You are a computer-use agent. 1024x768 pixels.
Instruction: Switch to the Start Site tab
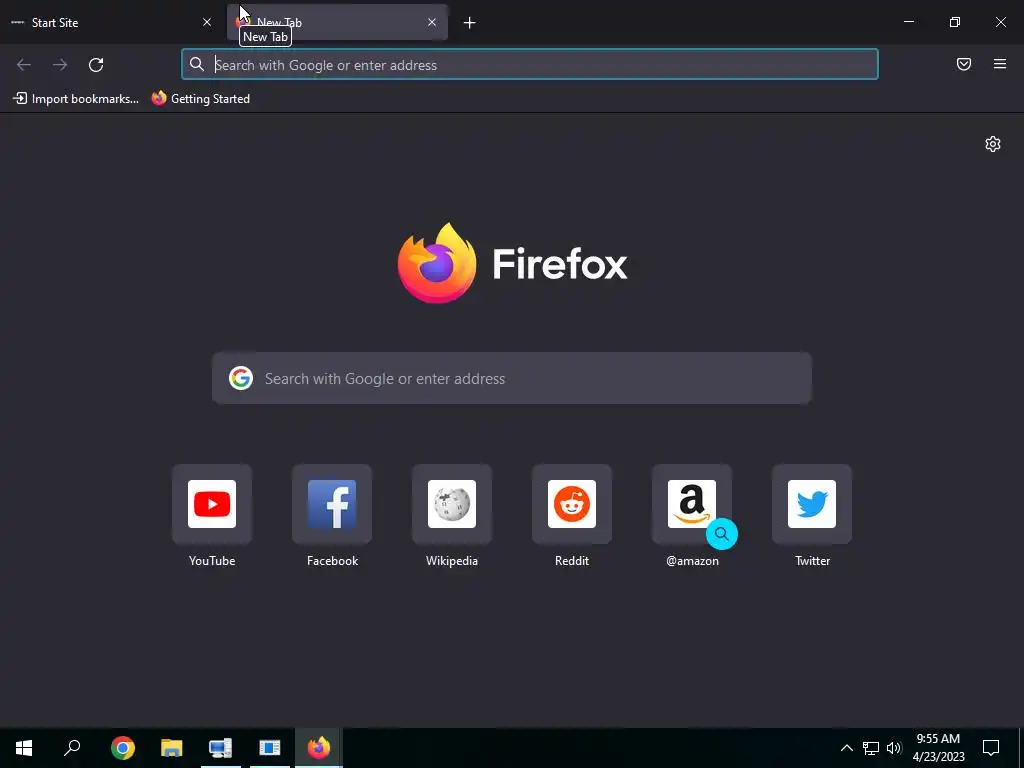[111, 22]
